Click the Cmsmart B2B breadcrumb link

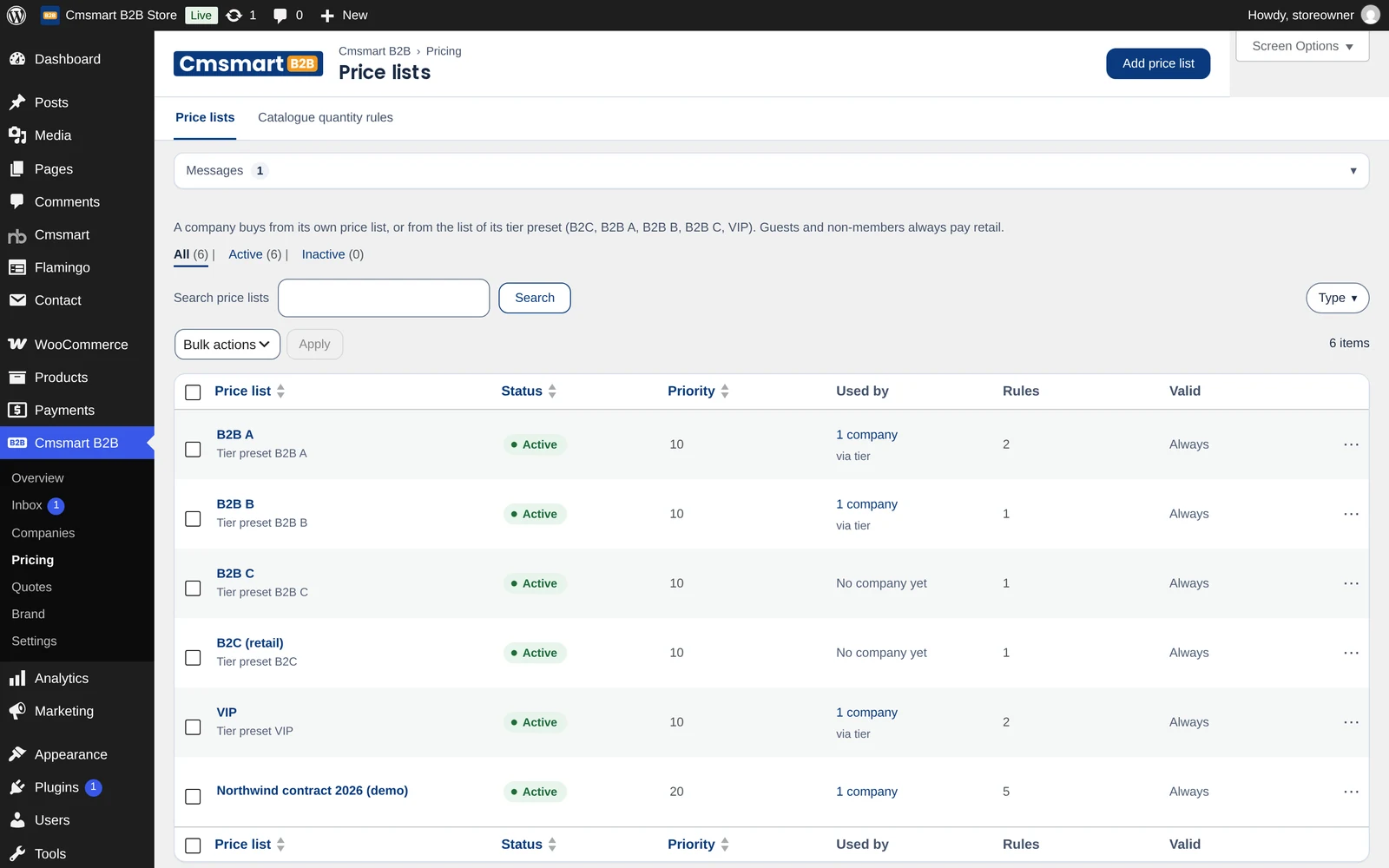click(374, 51)
